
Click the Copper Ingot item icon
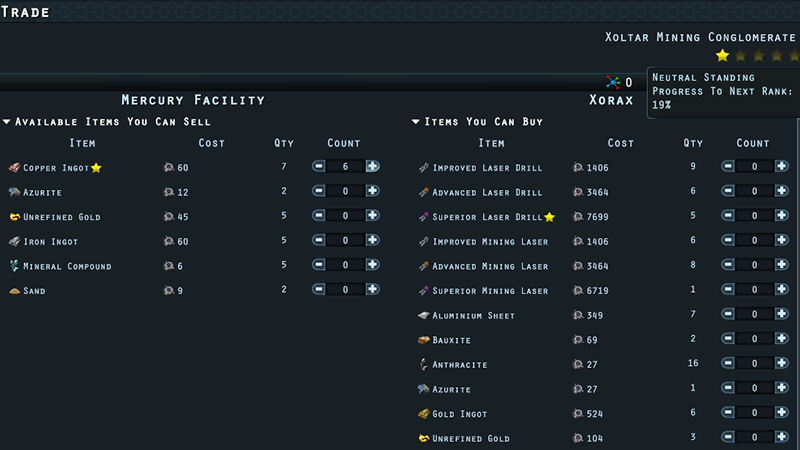pos(14,167)
